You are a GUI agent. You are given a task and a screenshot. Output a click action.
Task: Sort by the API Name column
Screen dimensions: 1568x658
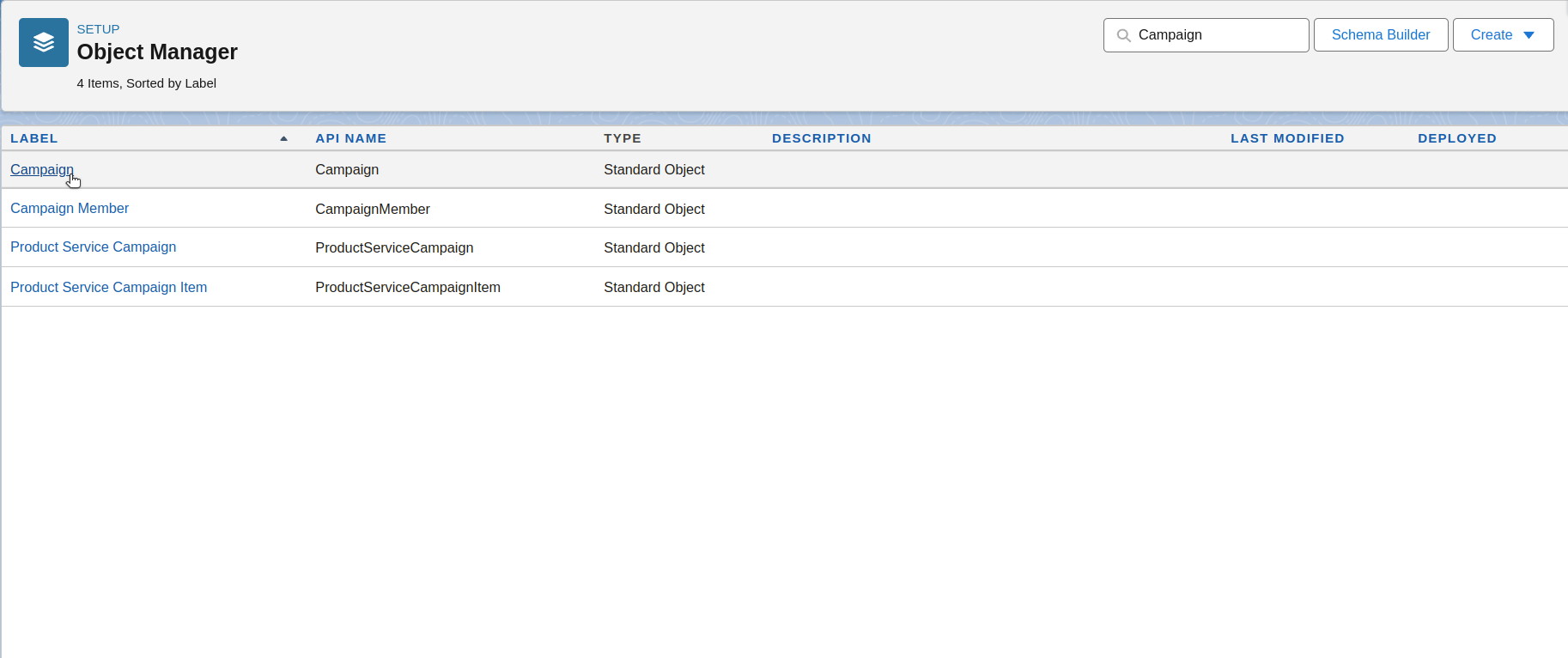click(x=351, y=138)
